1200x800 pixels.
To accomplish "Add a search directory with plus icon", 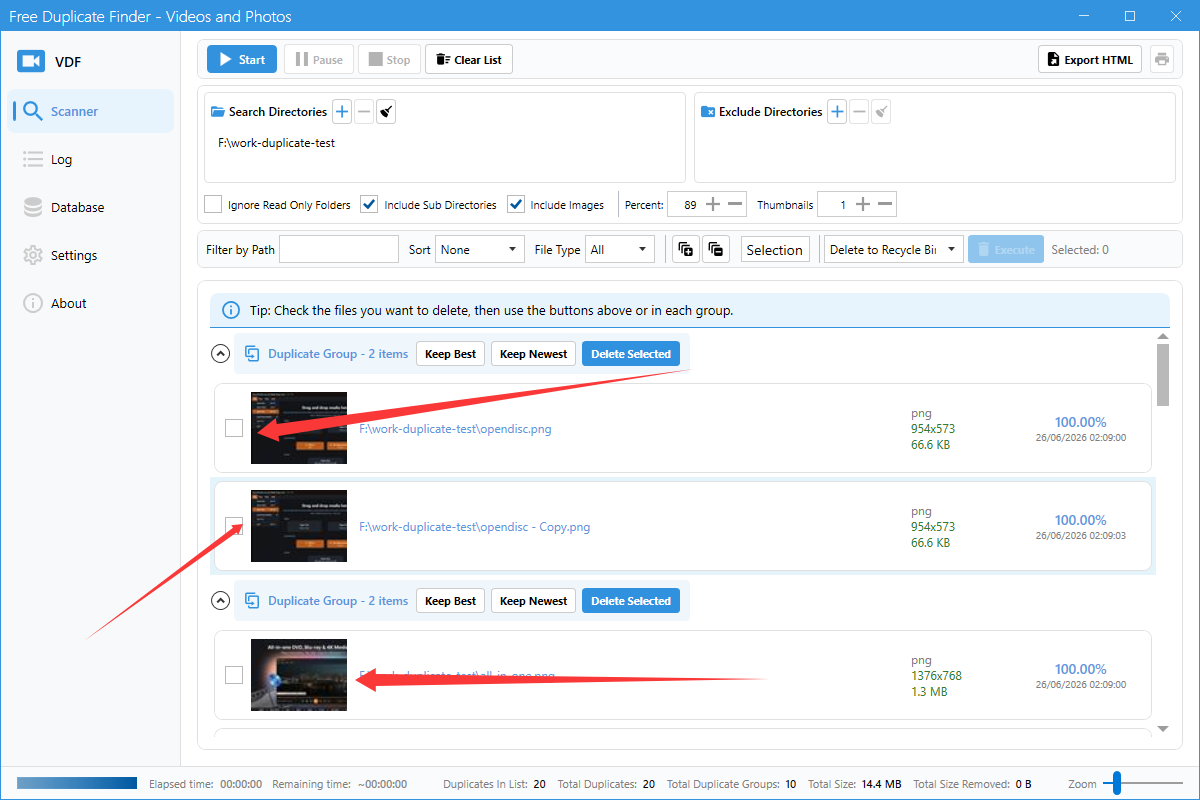I will [x=341, y=112].
